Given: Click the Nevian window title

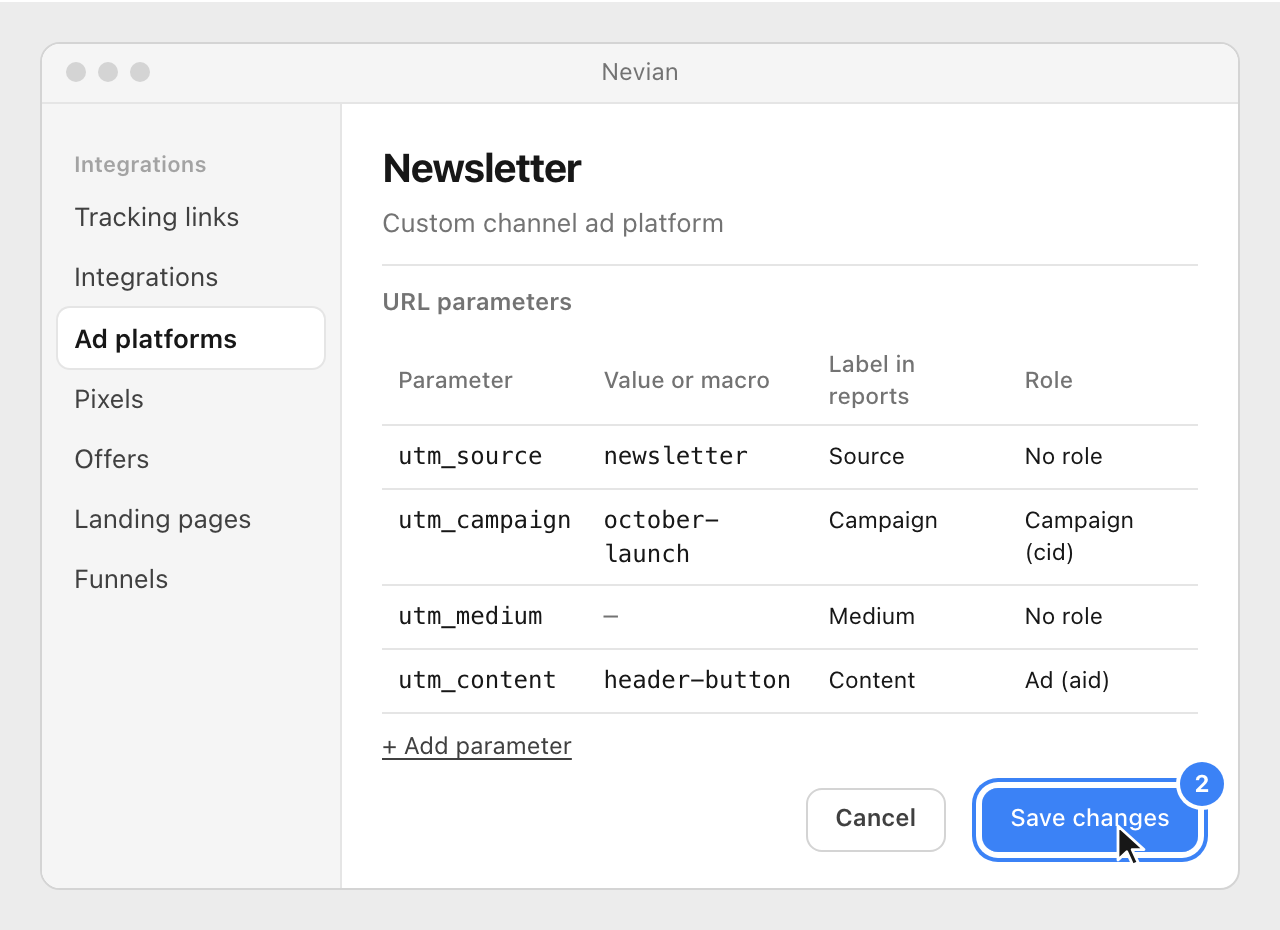Looking at the screenshot, I should [x=640, y=72].
